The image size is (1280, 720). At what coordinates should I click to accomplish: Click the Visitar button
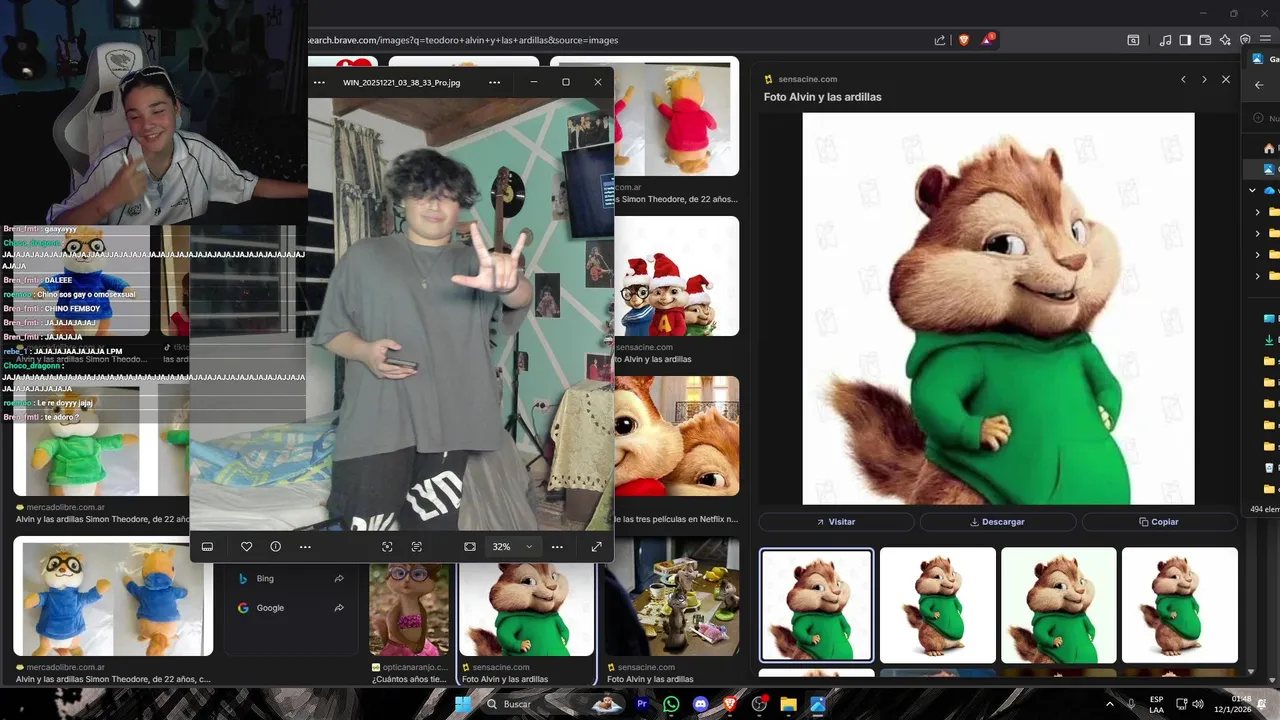(836, 522)
